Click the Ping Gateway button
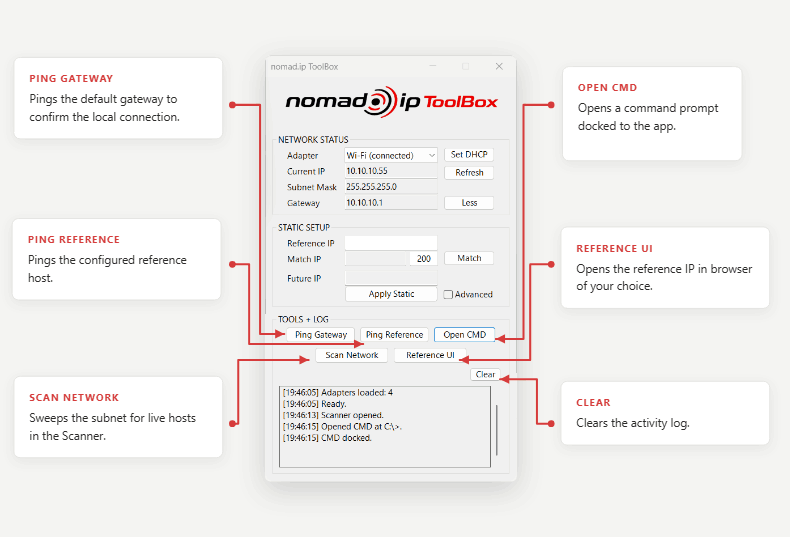Viewport: 790px width, 537px height. click(x=320, y=334)
